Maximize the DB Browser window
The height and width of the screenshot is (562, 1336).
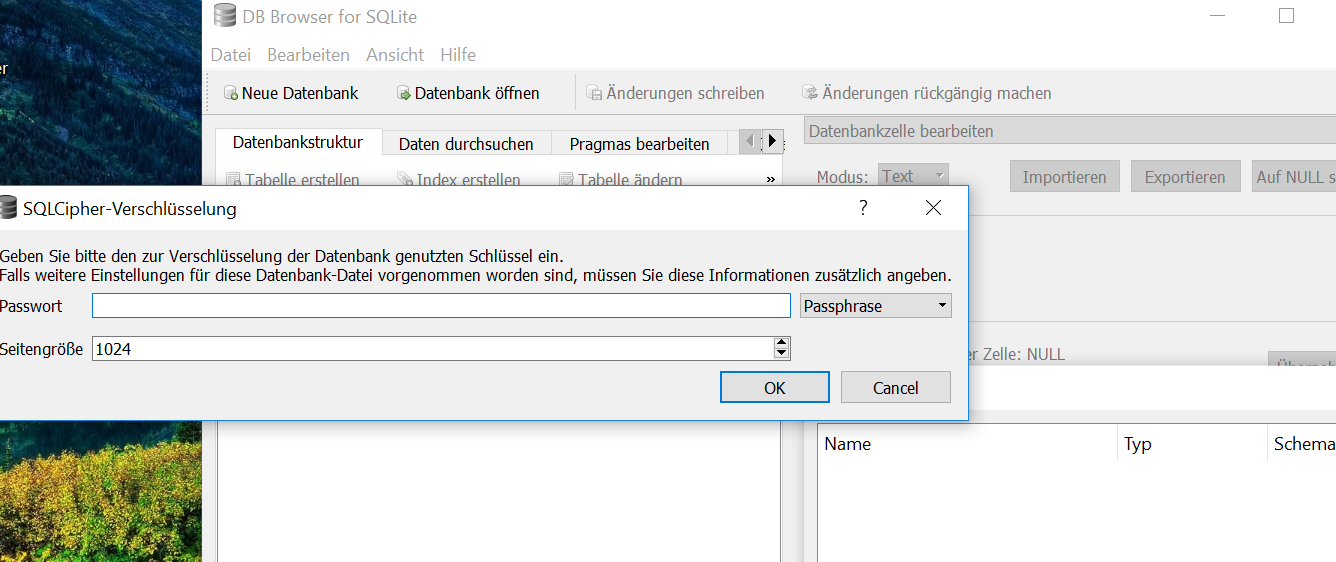[1286, 16]
